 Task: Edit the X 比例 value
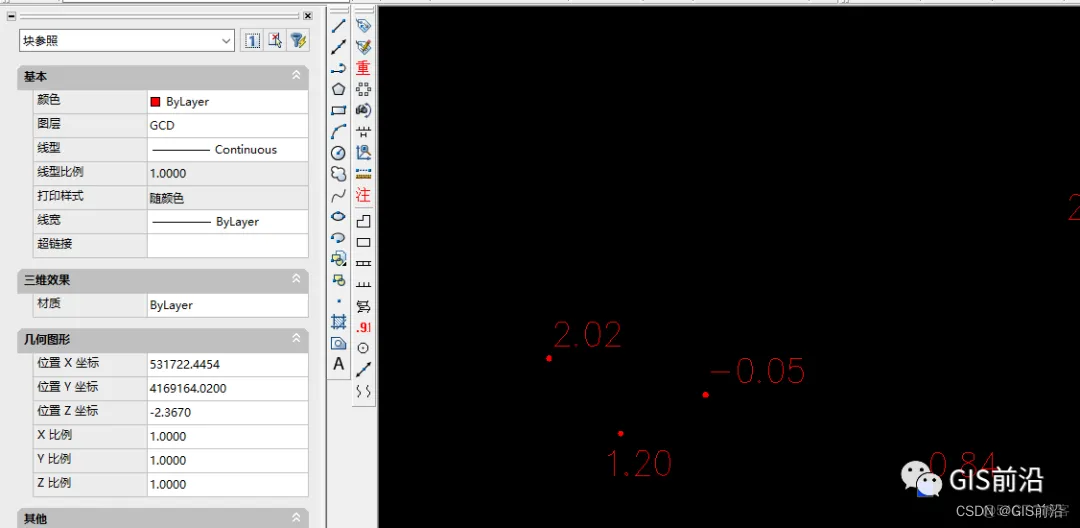tap(228, 436)
